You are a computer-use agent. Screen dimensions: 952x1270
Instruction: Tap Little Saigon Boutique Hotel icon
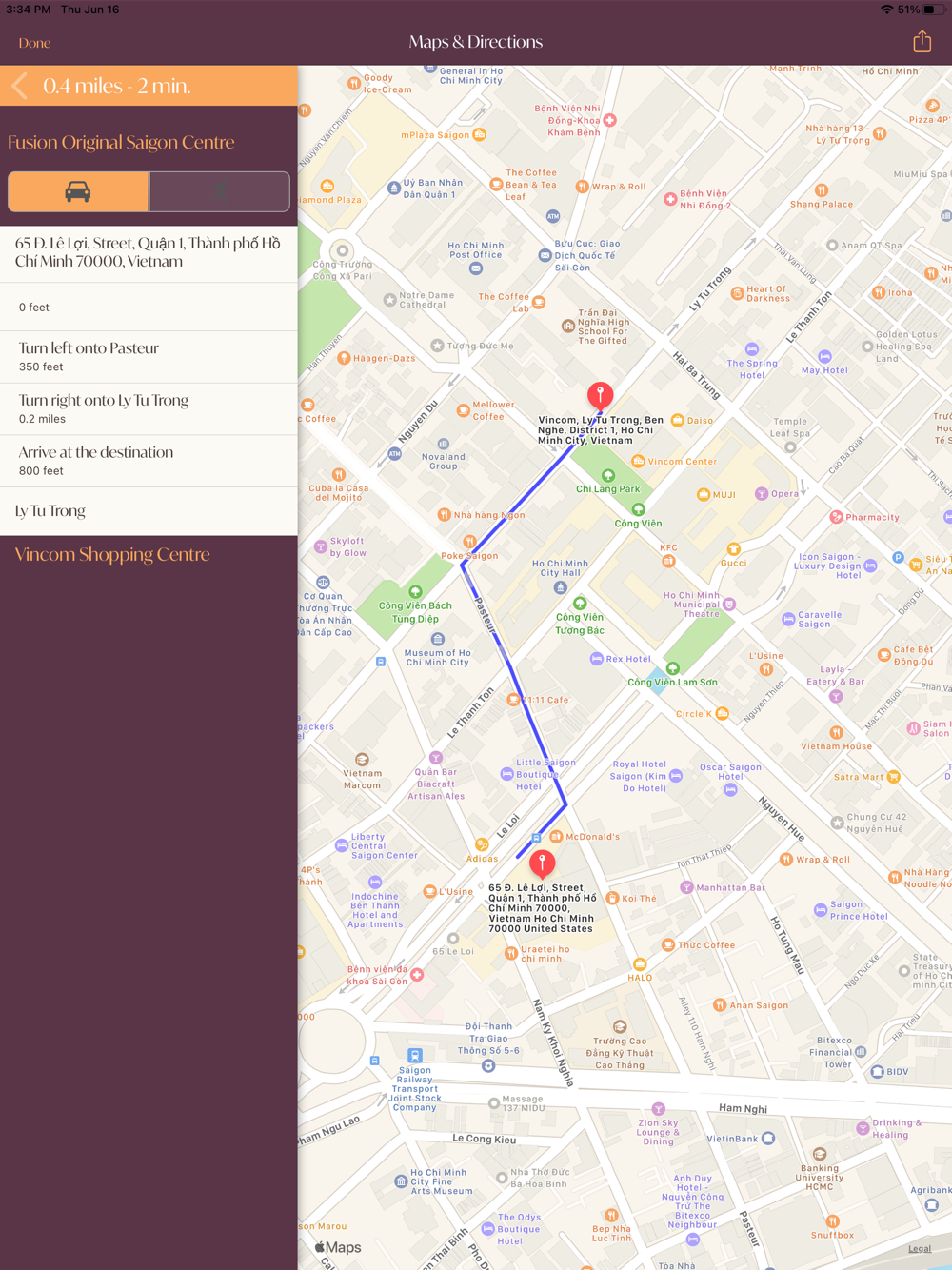(506, 774)
